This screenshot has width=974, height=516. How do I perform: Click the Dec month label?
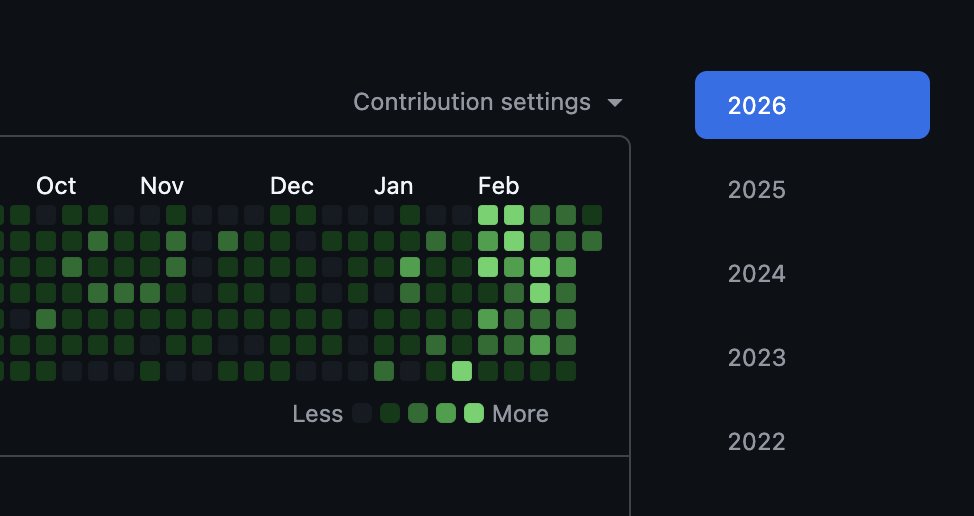[x=291, y=186]
